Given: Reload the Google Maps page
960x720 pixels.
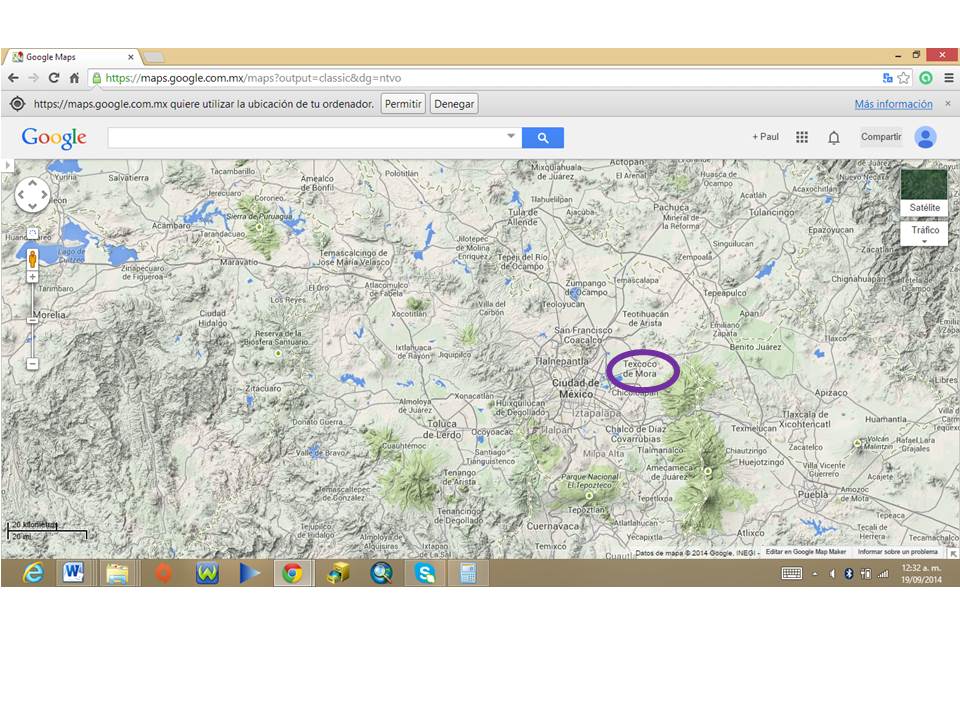Looking at the screenshot, I should (x=54, y=78).
